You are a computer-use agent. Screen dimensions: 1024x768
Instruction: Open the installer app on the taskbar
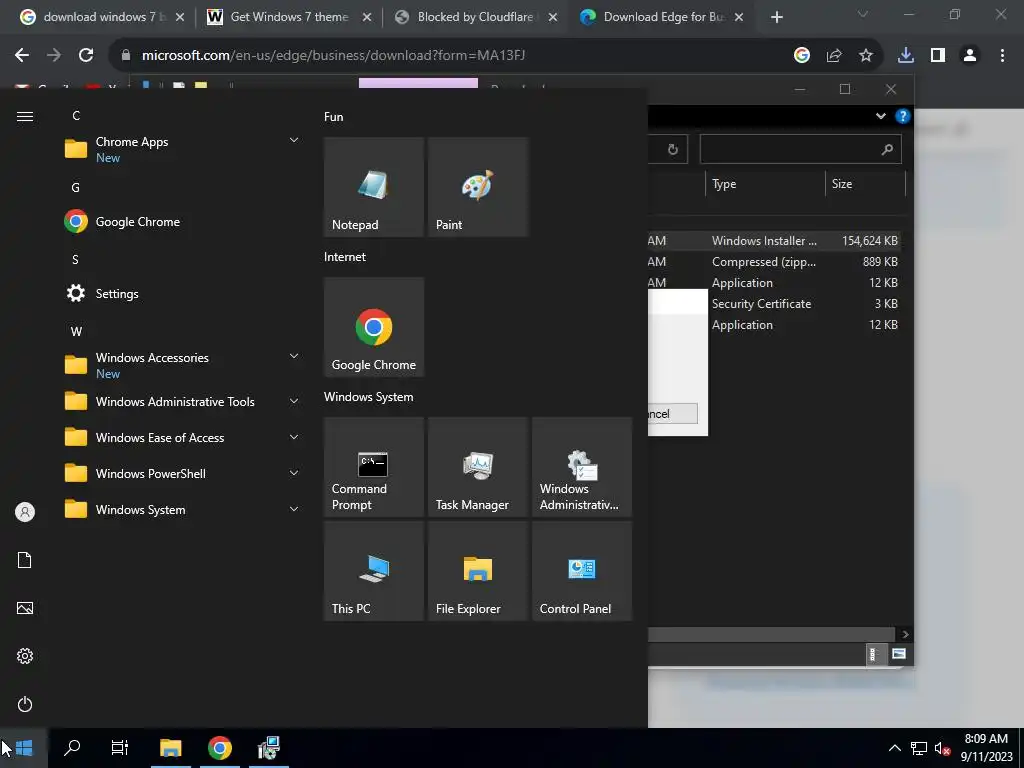point(268,748)
